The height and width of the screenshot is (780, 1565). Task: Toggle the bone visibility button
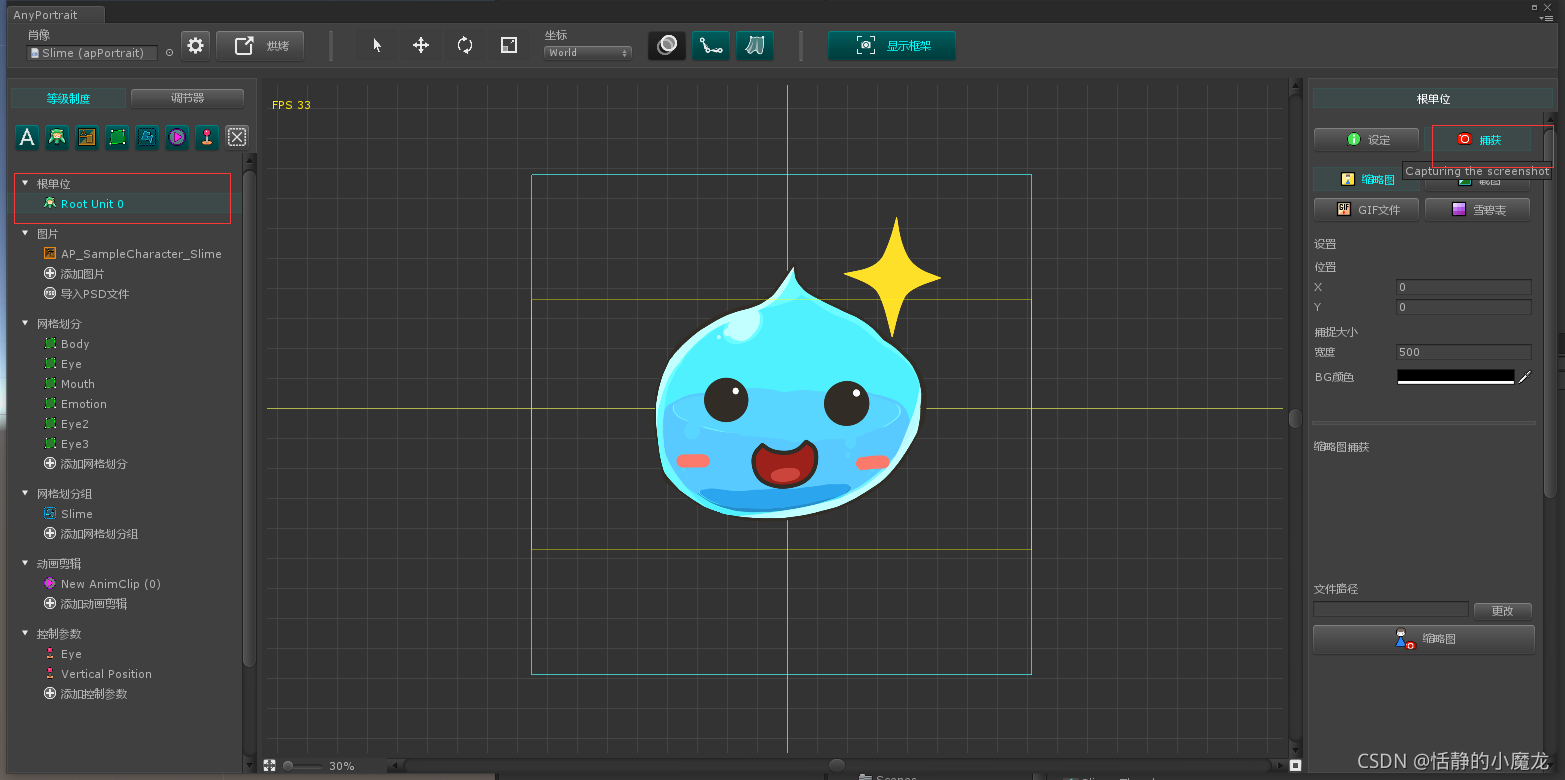tap(711, 45)
